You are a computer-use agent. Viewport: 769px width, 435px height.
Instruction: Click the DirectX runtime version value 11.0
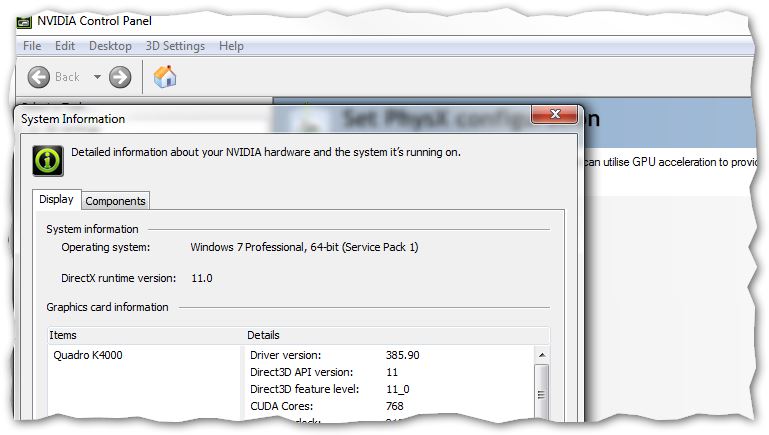point(202,278)
